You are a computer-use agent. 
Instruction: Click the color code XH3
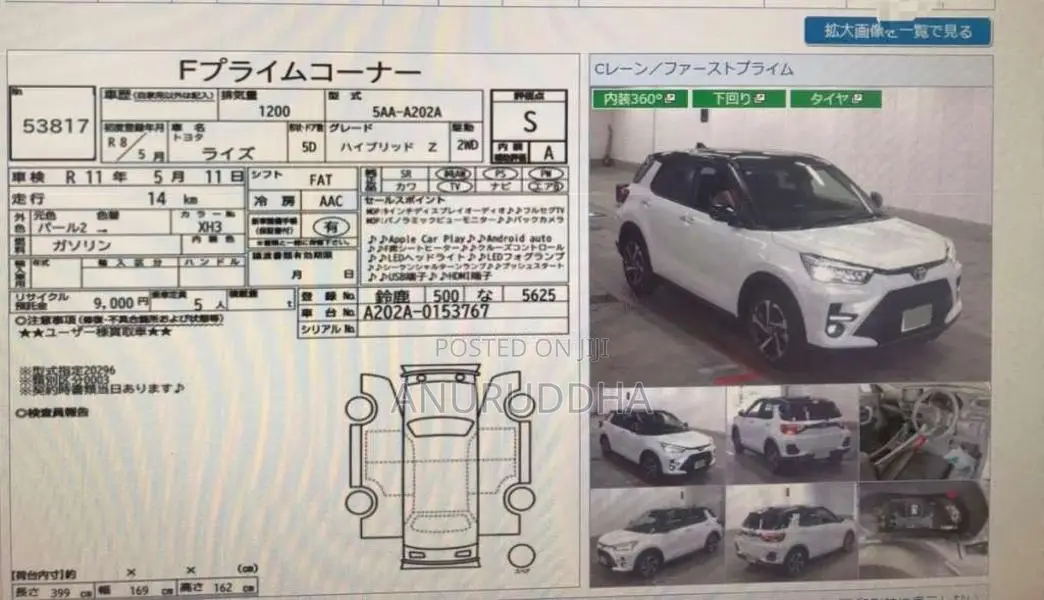coord(210,227)
